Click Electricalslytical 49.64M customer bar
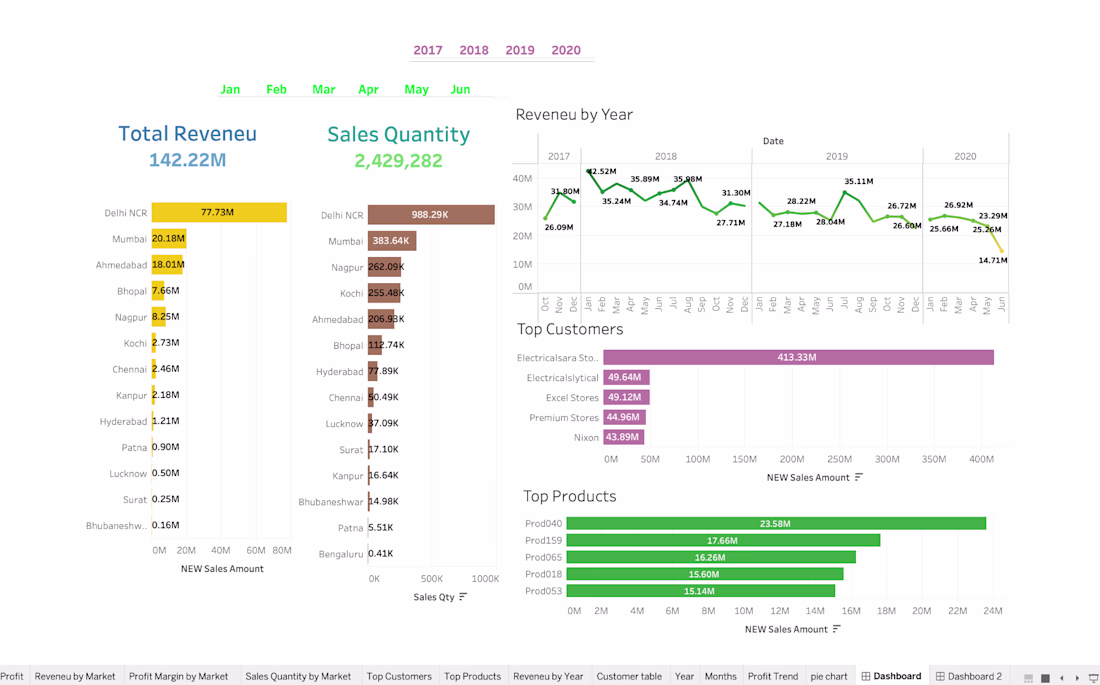This screenshot has width=1100, height=685. coord(626,378)
